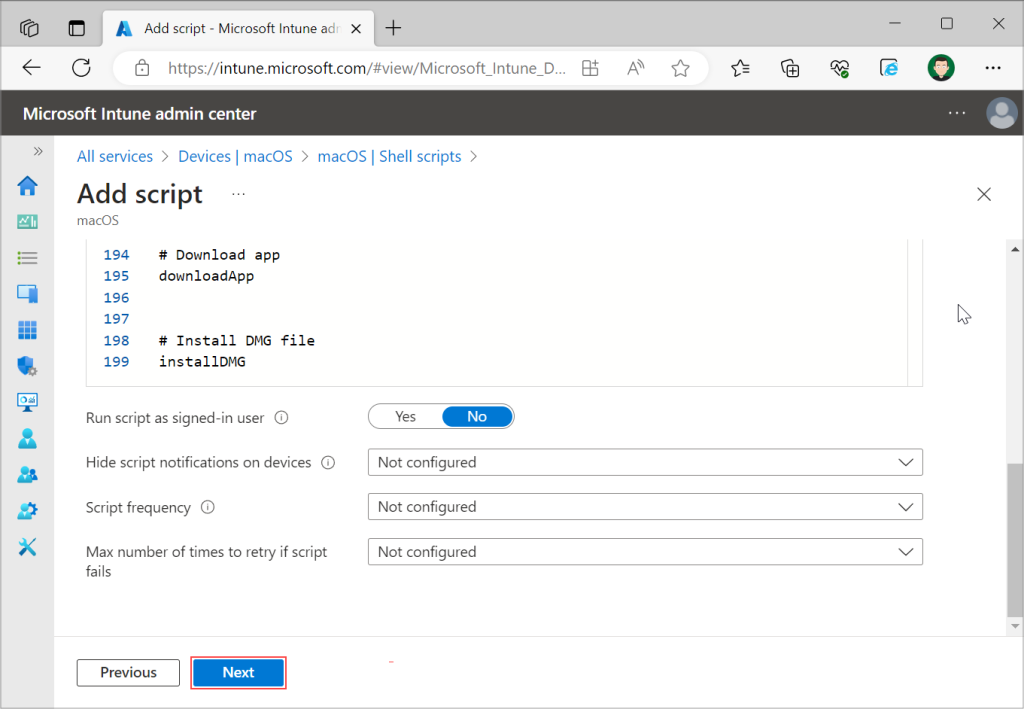Screen dimensions: 1024x709
Task: Open the Apps grid icon
Action: 27,330
